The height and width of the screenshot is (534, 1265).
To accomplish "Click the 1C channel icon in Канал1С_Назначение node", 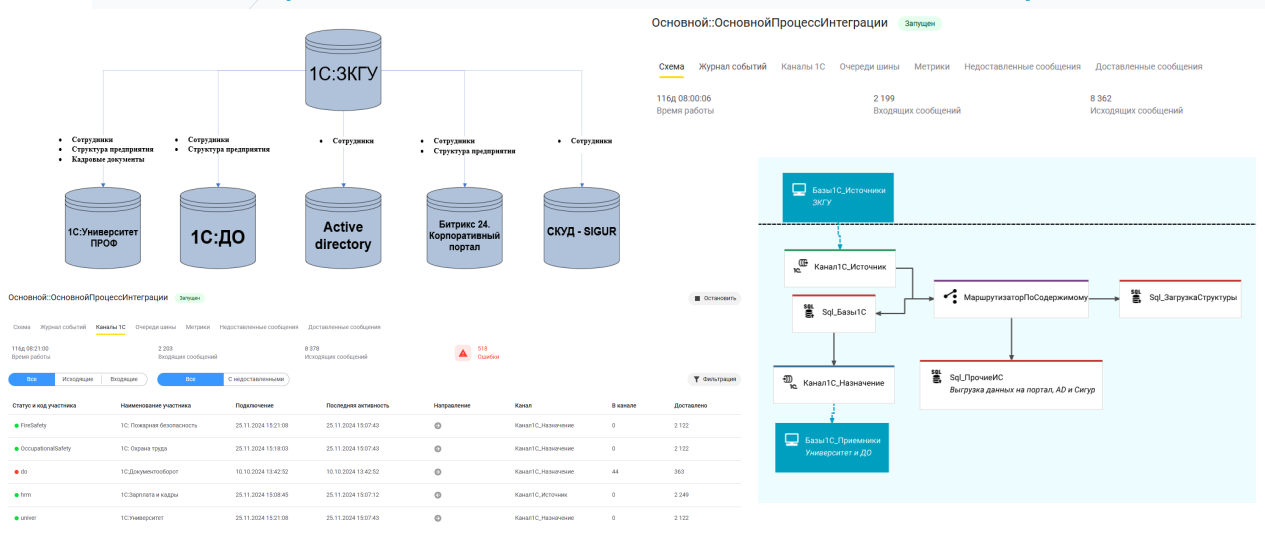I will click(x=790, y=382).
